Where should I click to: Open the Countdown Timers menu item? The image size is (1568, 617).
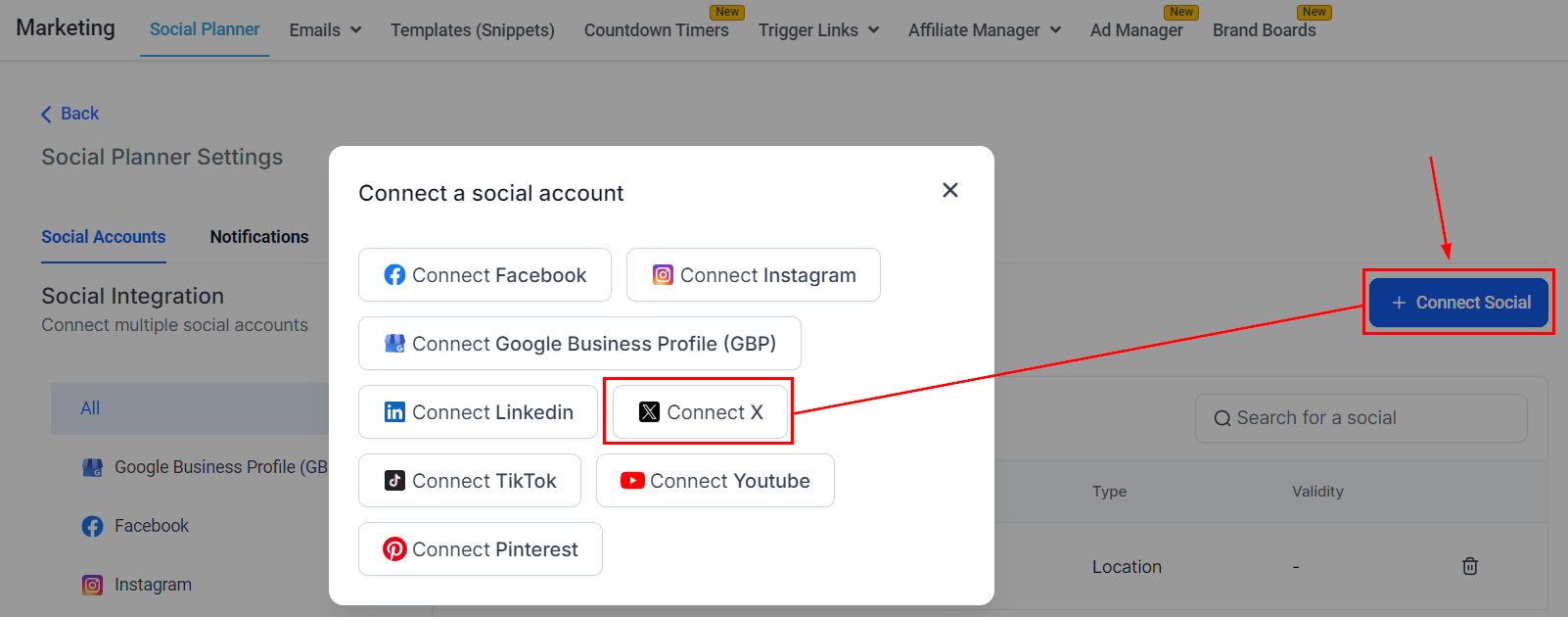point(656,30)
